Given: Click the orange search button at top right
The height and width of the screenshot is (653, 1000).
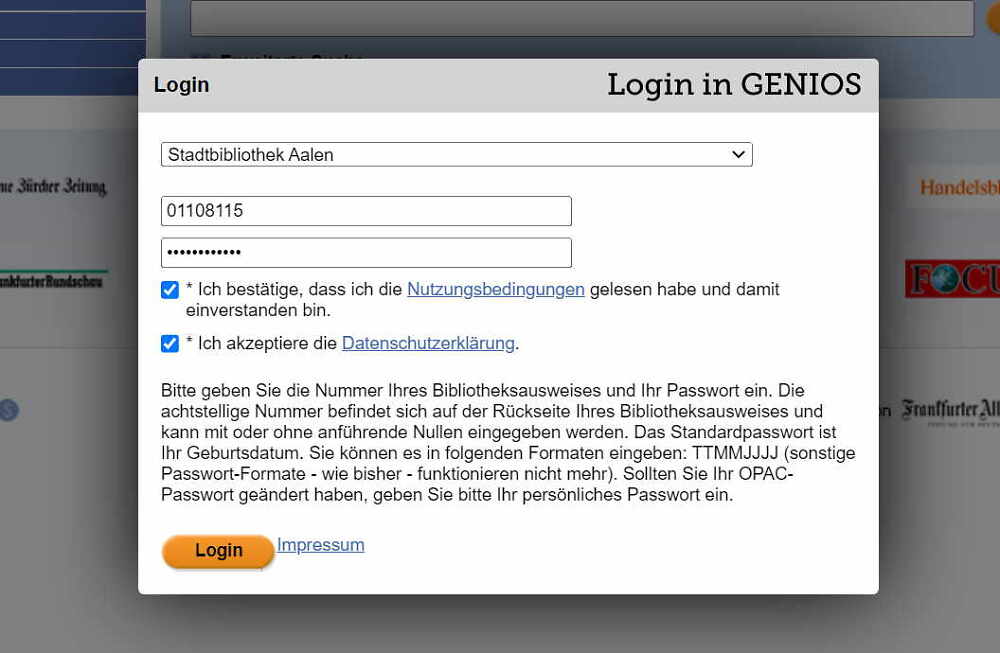Looking at the screenshot, I should point(993,18).
